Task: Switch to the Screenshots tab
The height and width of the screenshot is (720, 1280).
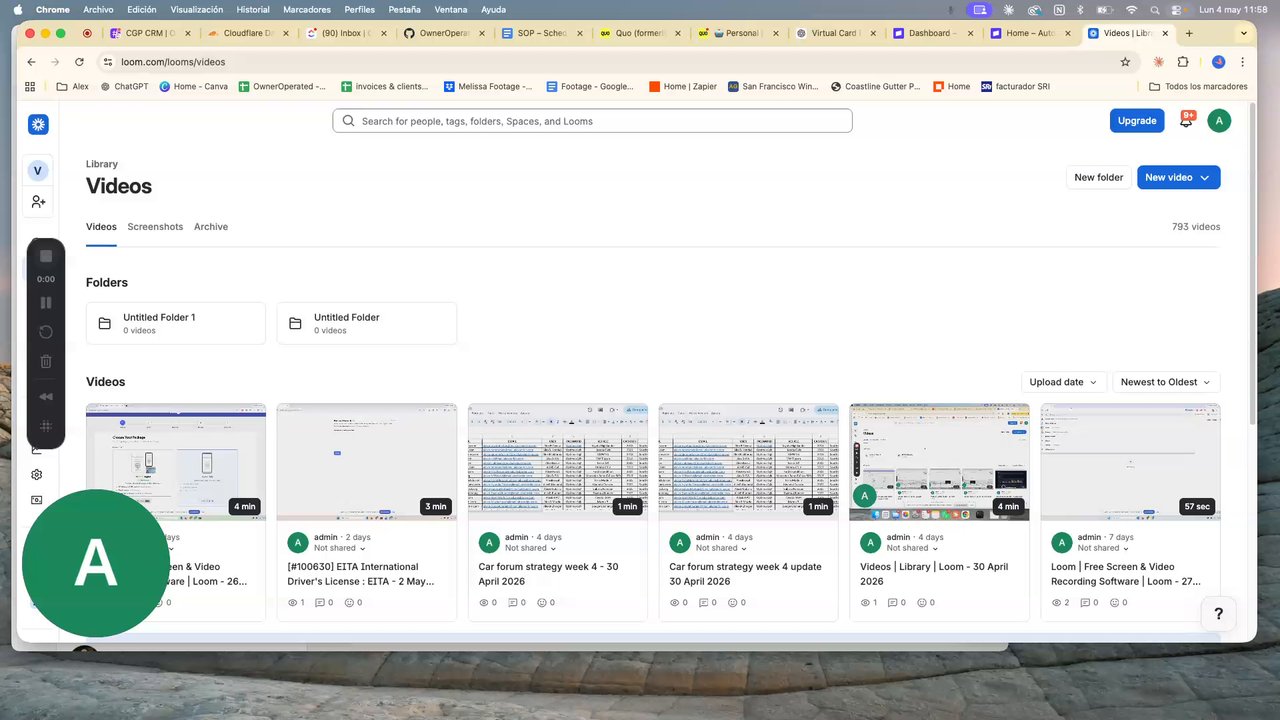Action: [155, 227]
